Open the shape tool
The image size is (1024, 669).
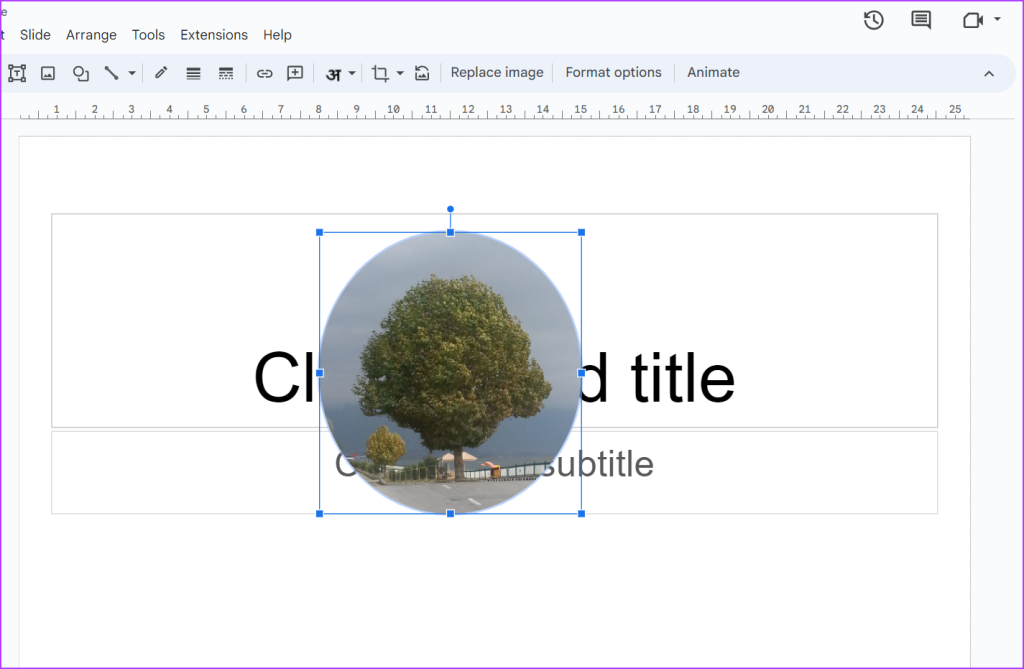pos(81,73)
